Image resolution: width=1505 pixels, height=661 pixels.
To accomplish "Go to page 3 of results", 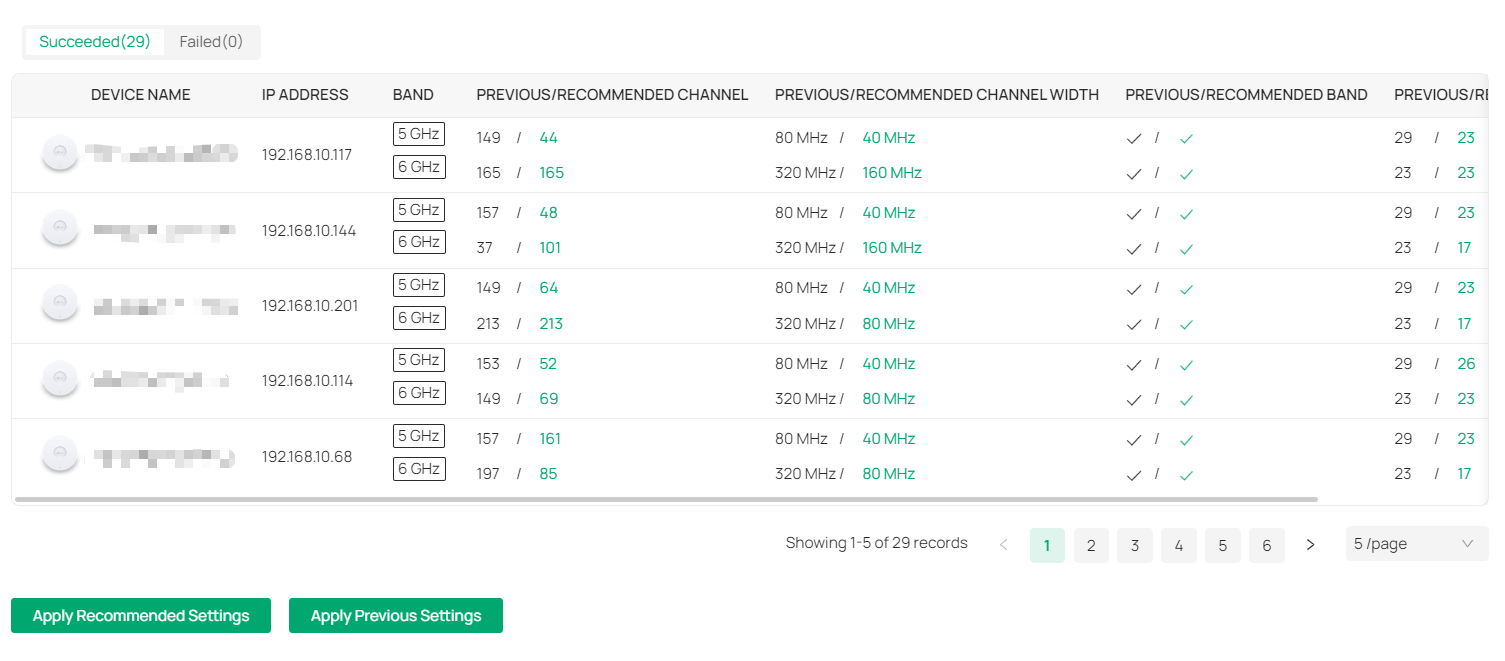I will point(1135,545).
